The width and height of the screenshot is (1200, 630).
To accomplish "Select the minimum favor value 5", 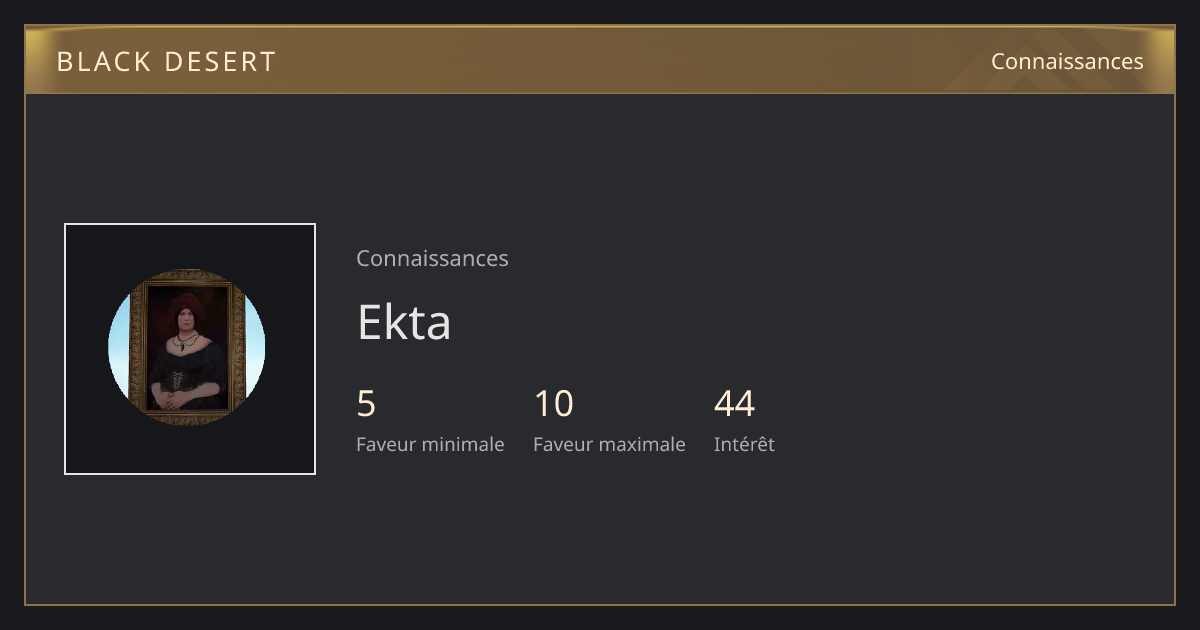I will click(366, 404).
